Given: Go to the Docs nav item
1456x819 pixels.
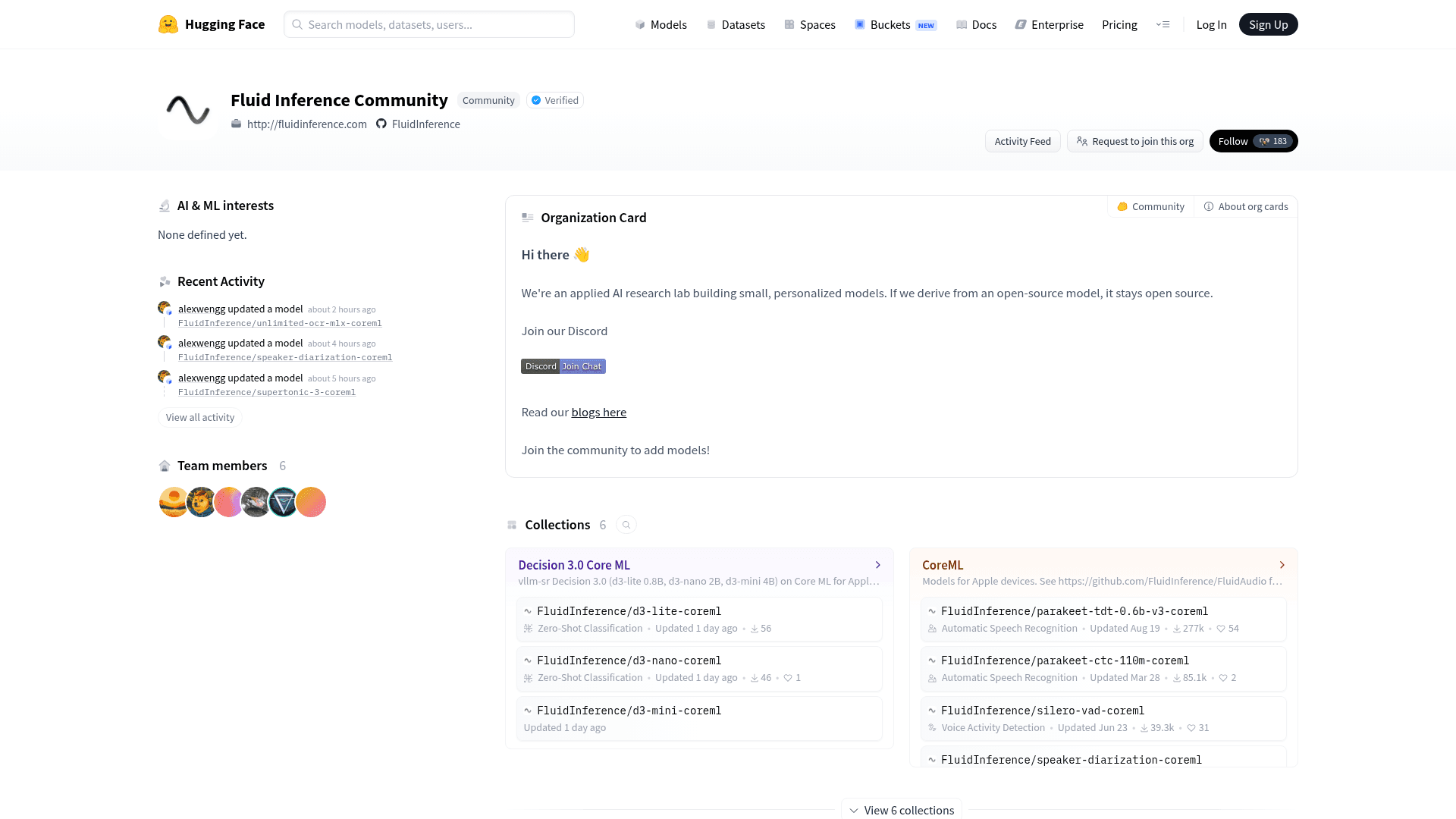Looking at the screenshot, I should (976, 24).
